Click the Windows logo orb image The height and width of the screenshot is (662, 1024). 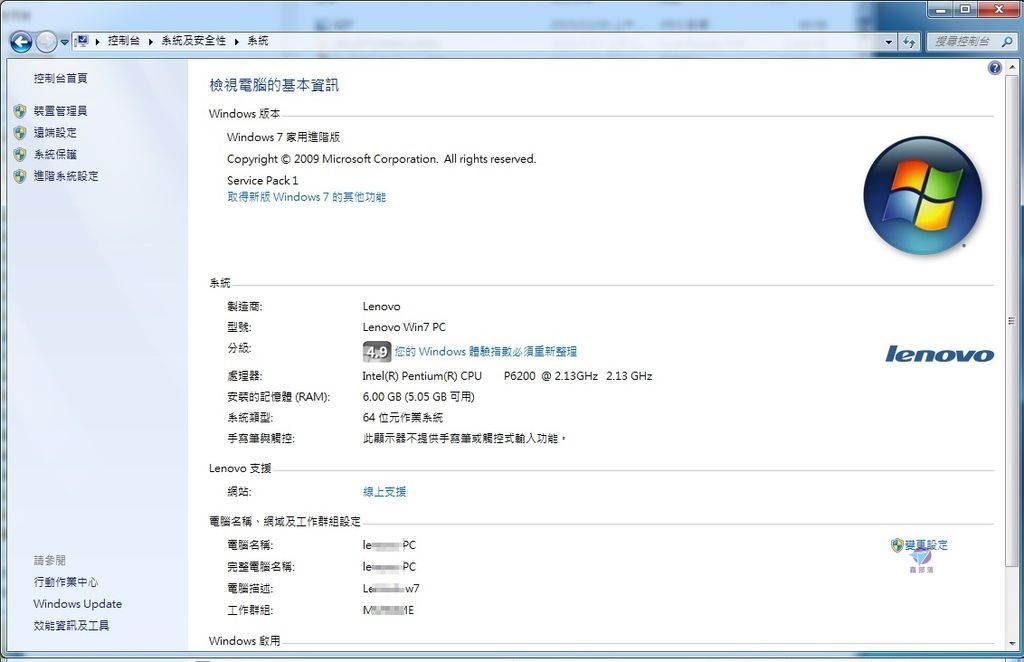point(923,195)
